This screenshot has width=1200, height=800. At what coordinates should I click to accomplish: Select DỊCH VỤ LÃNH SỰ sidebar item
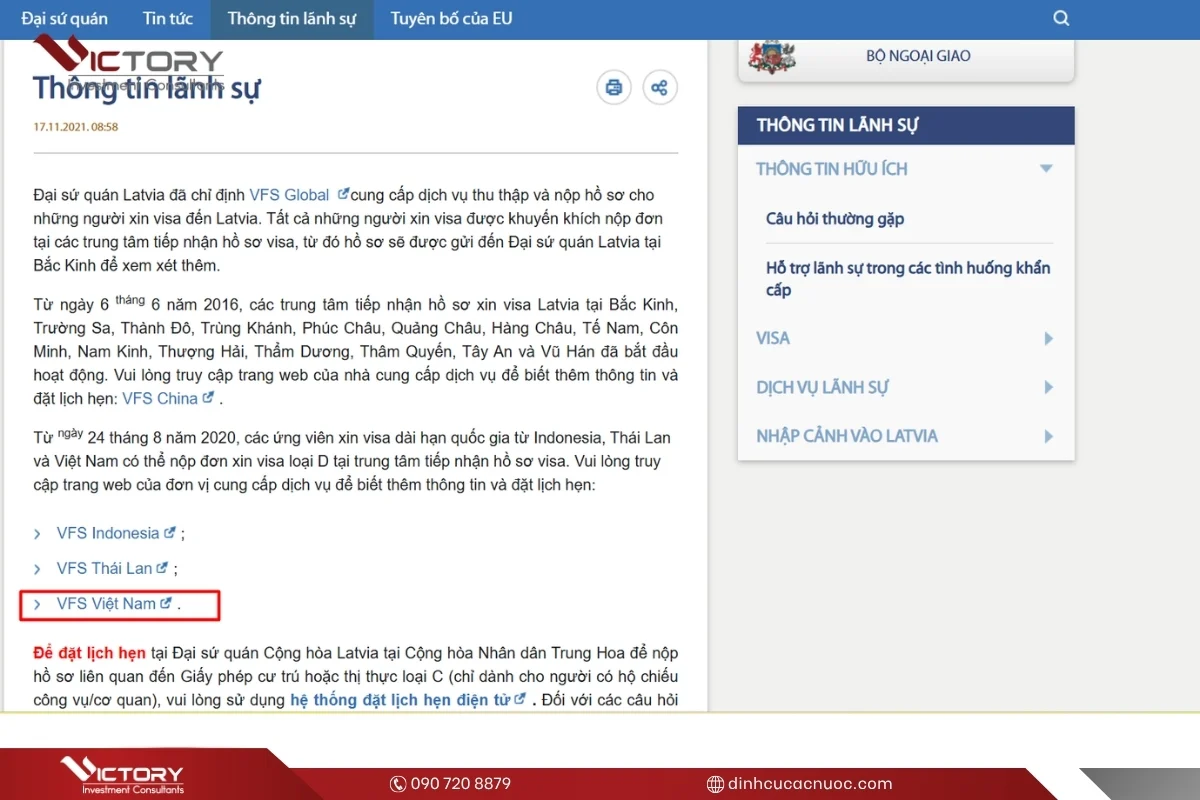pyautogui.click(x=822, y=387)
